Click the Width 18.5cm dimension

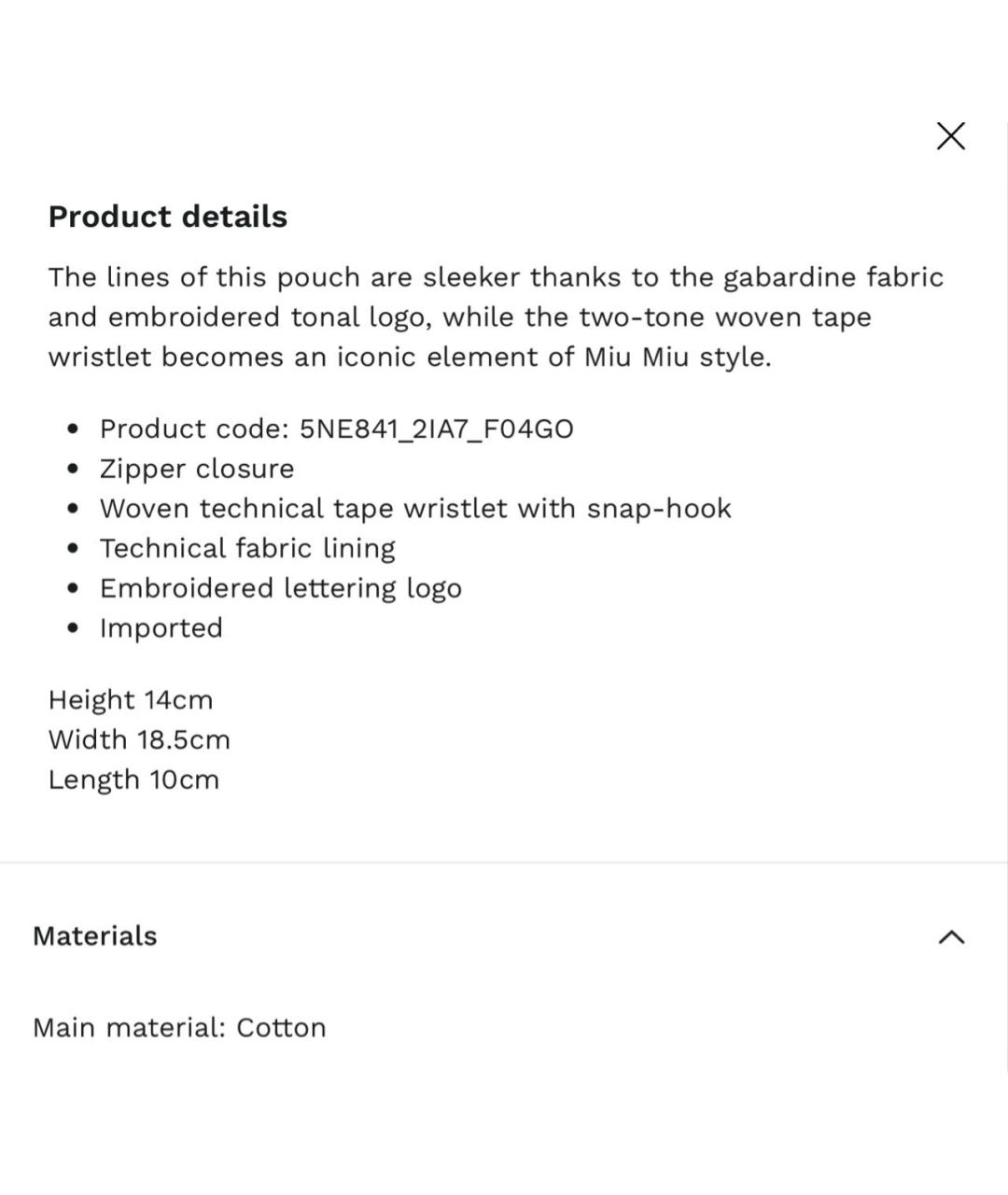139,740
